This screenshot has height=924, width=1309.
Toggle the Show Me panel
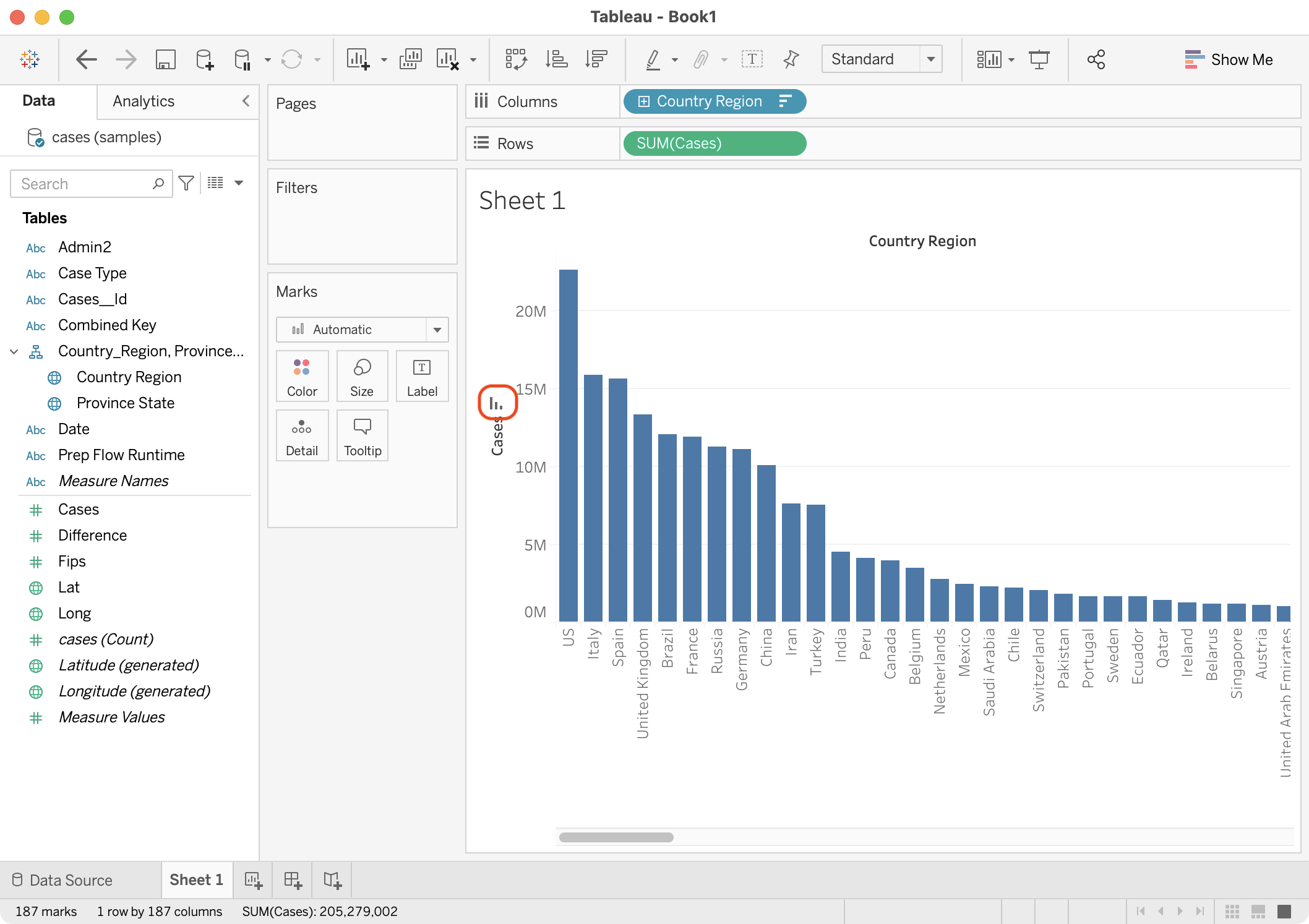(x=1229, y=59)
